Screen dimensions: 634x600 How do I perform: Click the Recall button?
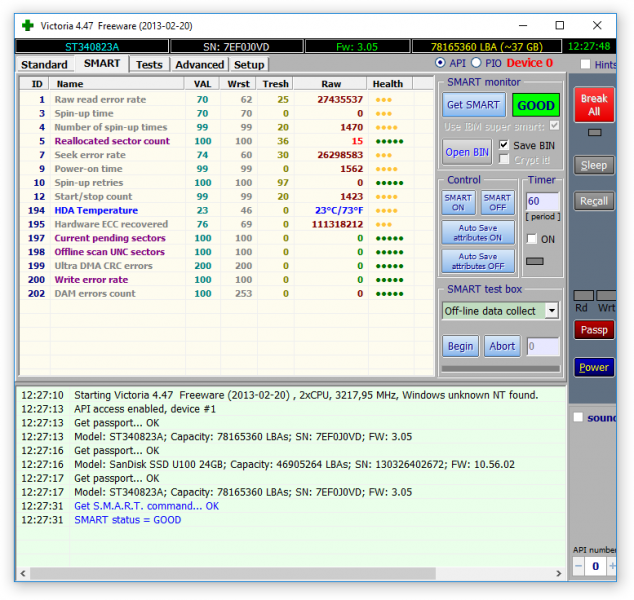click(x=594, y=201)
